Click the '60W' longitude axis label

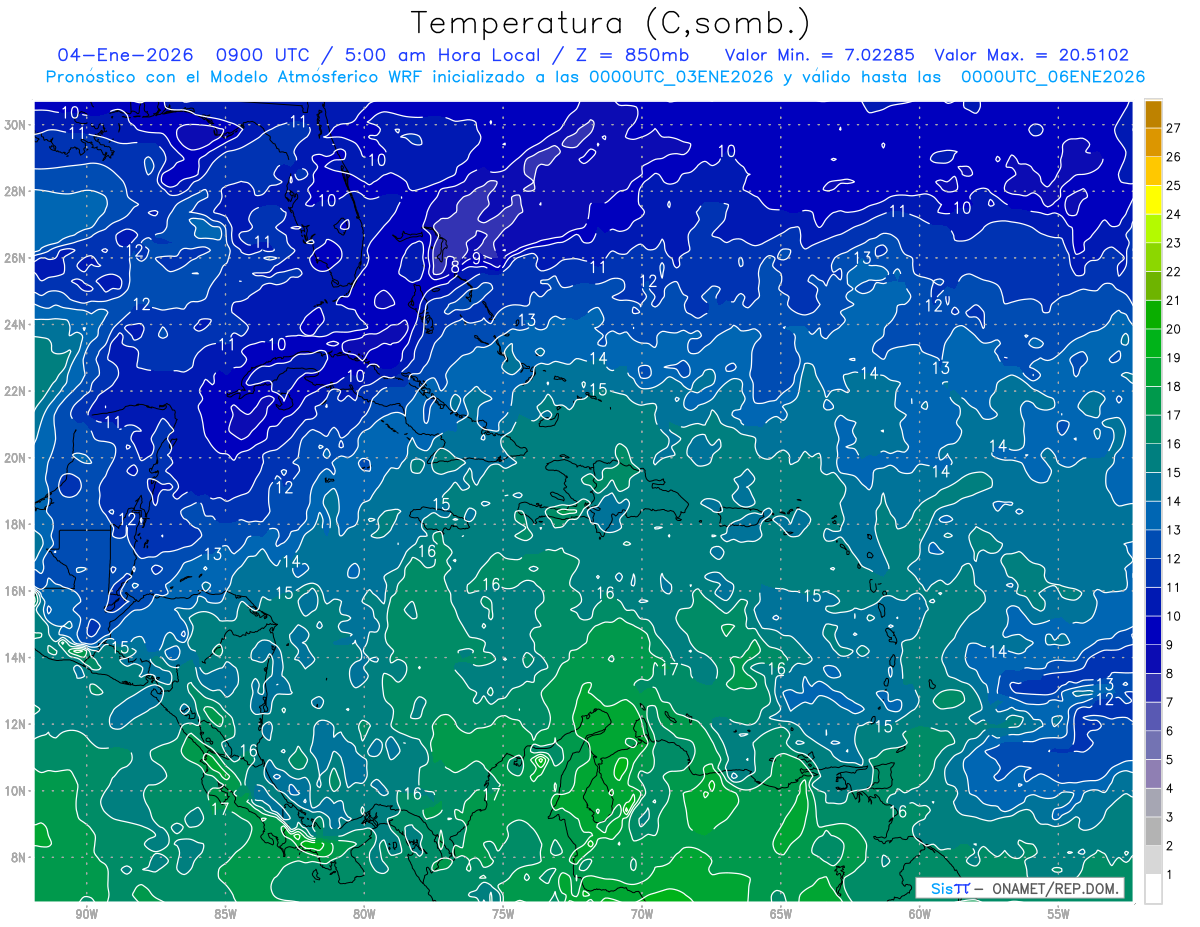(920, 914)
